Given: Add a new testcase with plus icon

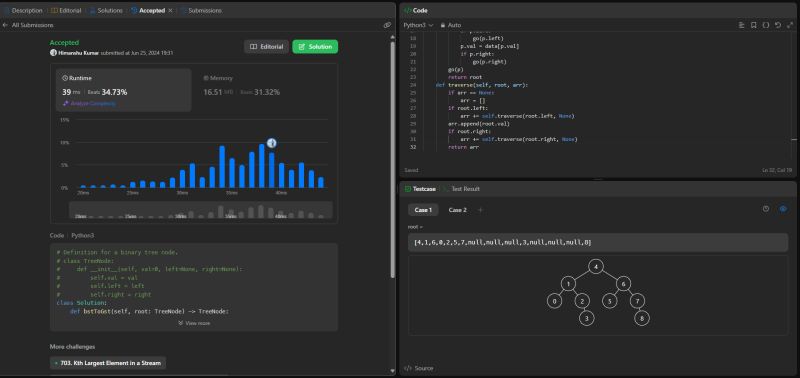Looking at the screenshot, I should coord(480,210).
